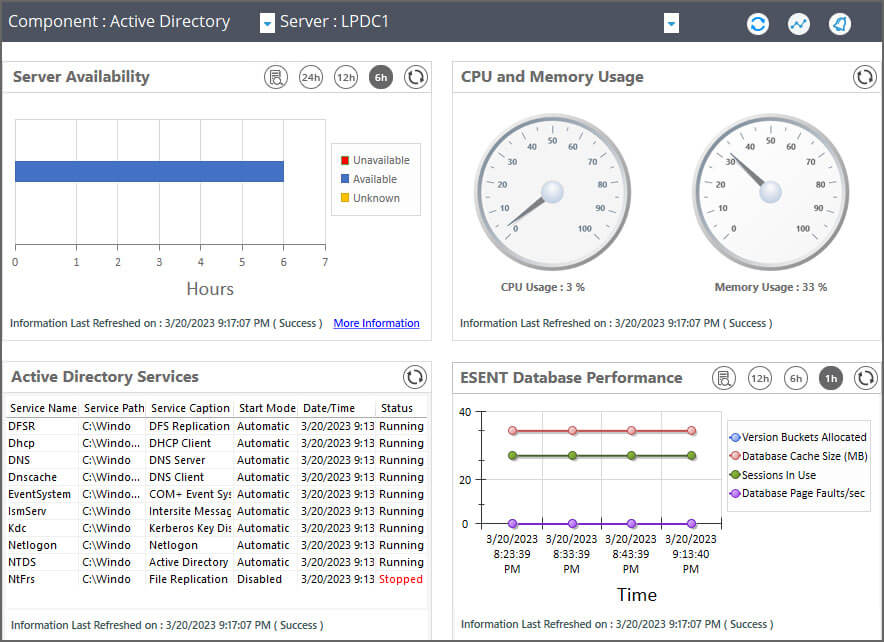The image size is (884, 642).
Task: Click the CPU Usage : 3 % label
Action: pyautogui.click(x=542, y=287)
